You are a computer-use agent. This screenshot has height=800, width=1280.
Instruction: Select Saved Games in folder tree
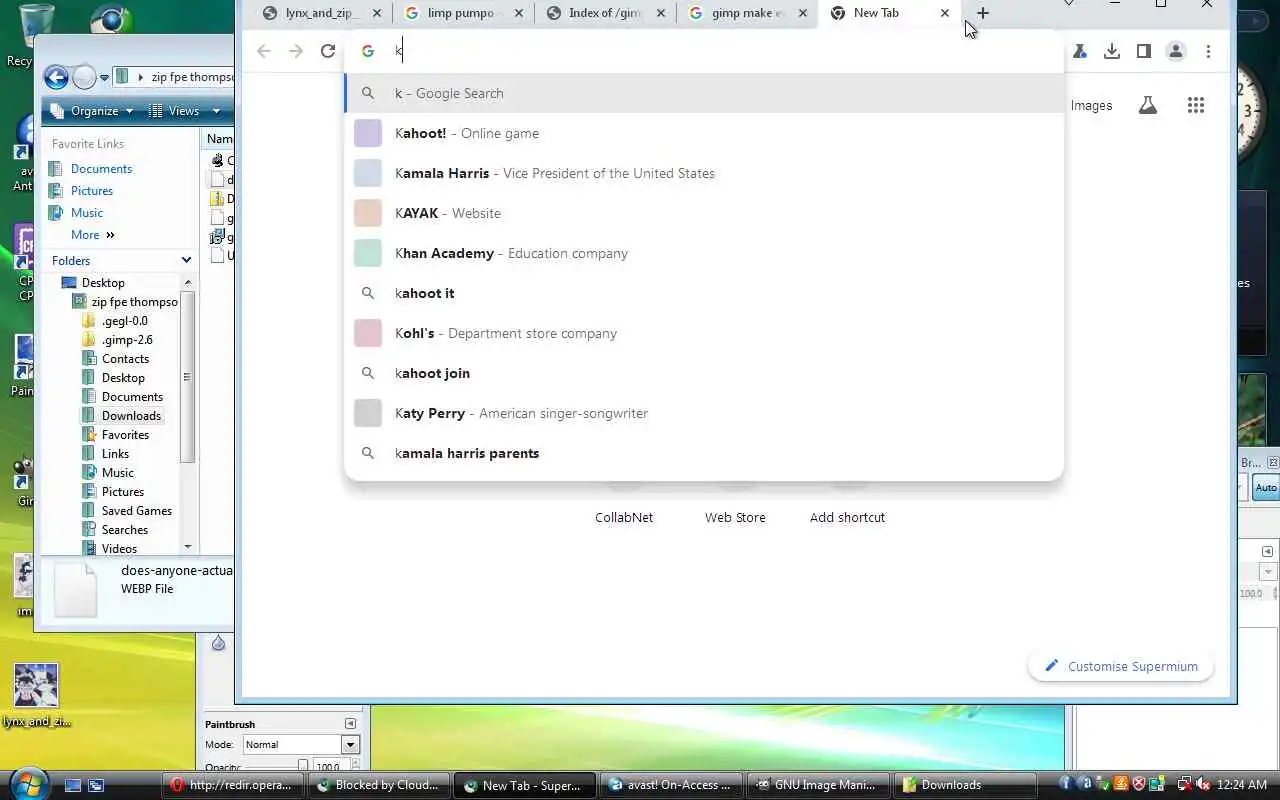137,511
